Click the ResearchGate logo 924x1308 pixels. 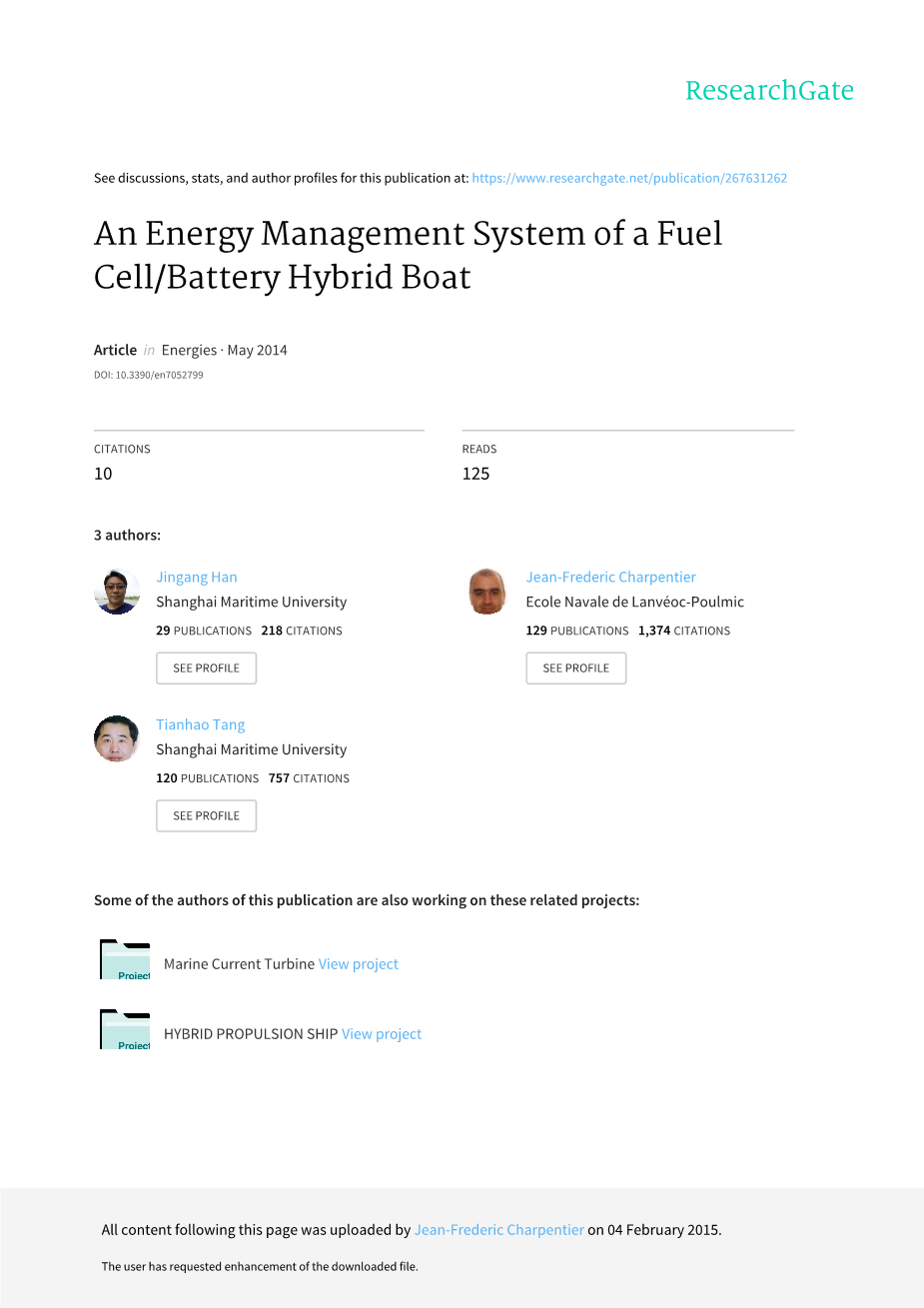coord(769,91)
